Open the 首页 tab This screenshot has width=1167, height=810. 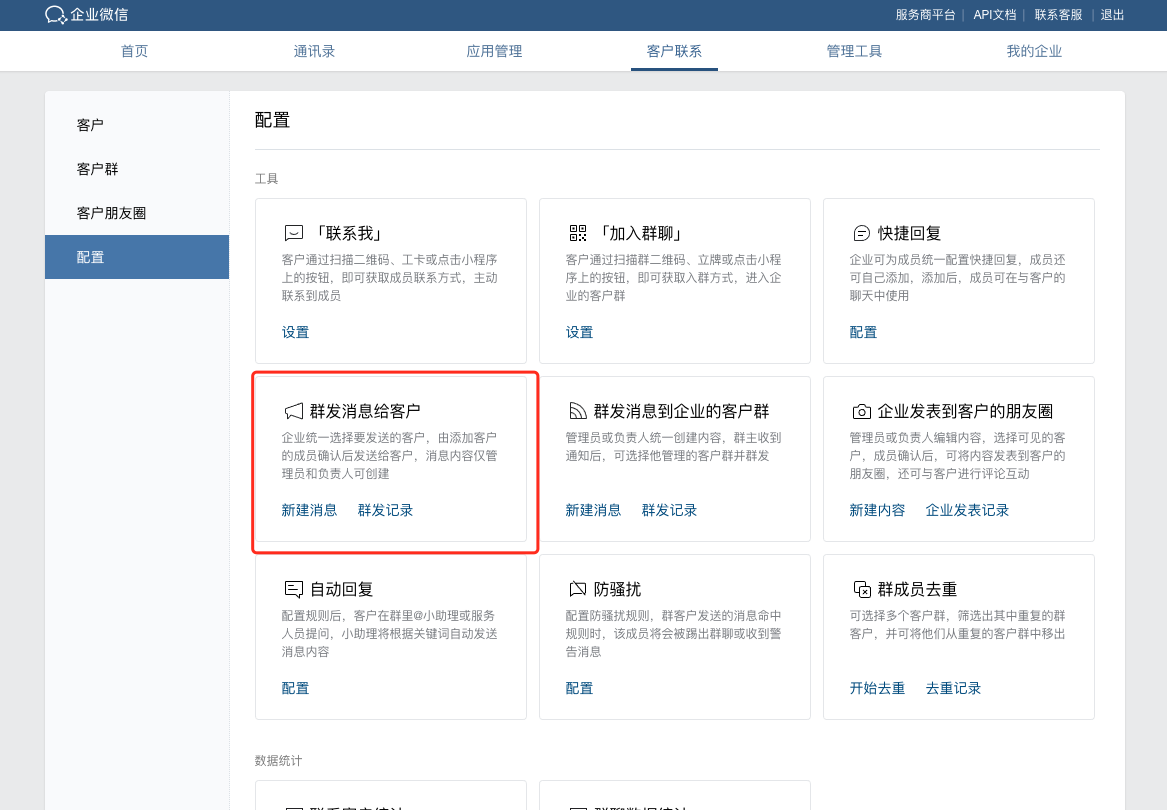pyautogui.click(x=135, y=51)
